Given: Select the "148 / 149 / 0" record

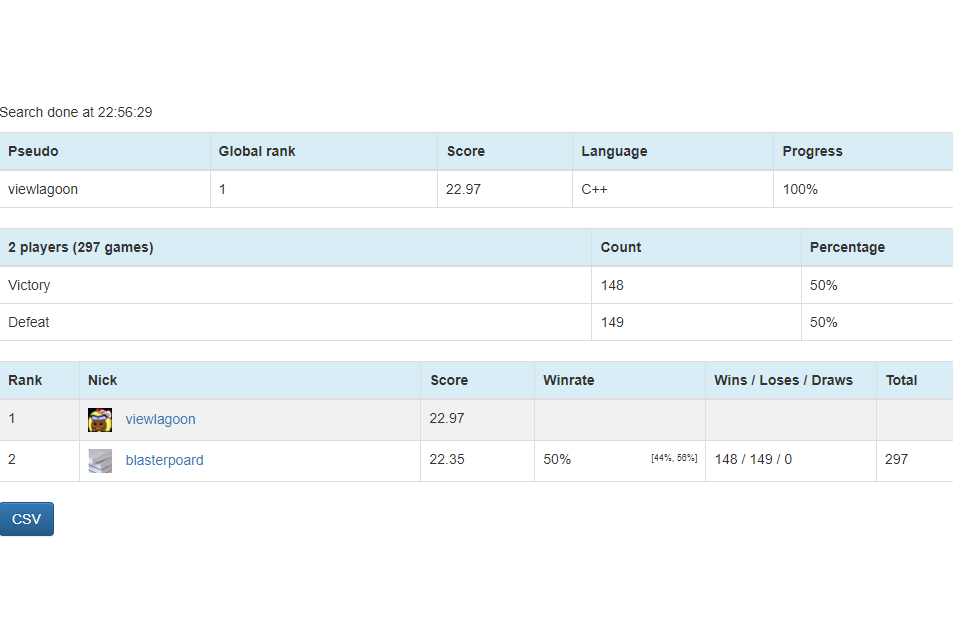Looking at the screenshot, I should point(753,460).
